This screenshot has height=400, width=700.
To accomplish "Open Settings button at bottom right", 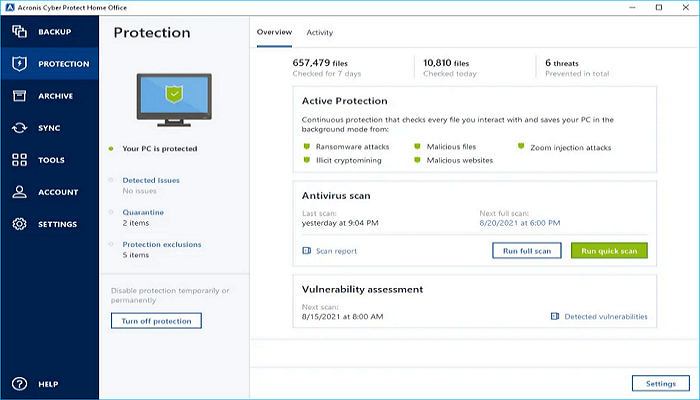I will tap(660, 383).
